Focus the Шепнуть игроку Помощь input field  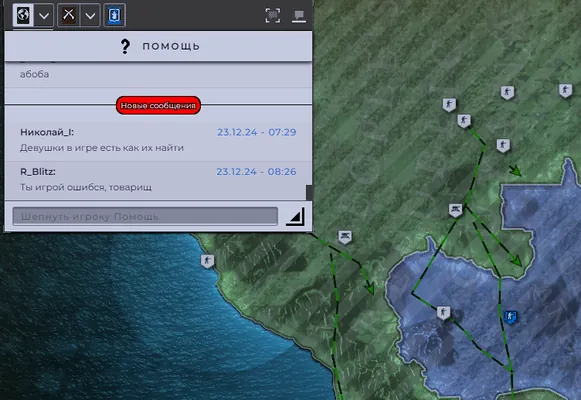(145, 216)
